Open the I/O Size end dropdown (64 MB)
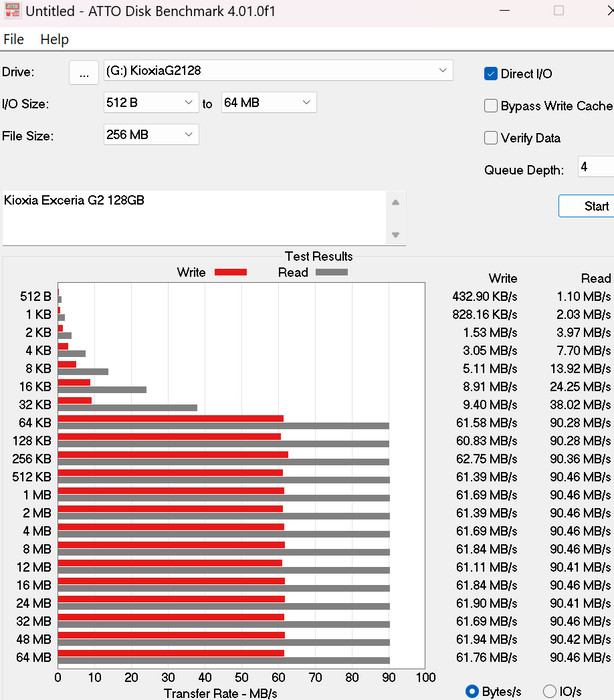 pyautogui.click(x=268, y=103)
